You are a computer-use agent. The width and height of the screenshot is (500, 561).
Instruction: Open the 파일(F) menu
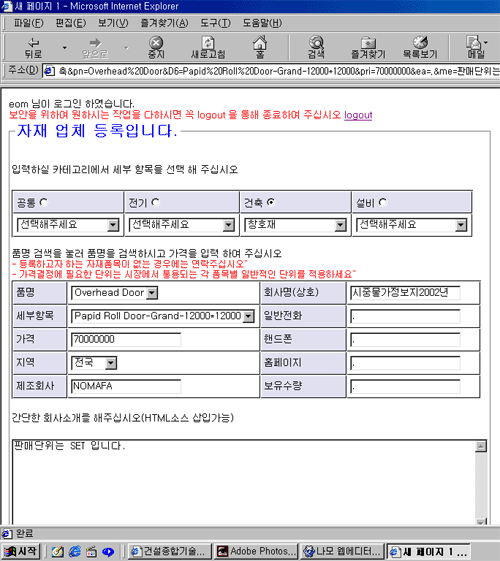pyautogui.click(x=29, y=23)
